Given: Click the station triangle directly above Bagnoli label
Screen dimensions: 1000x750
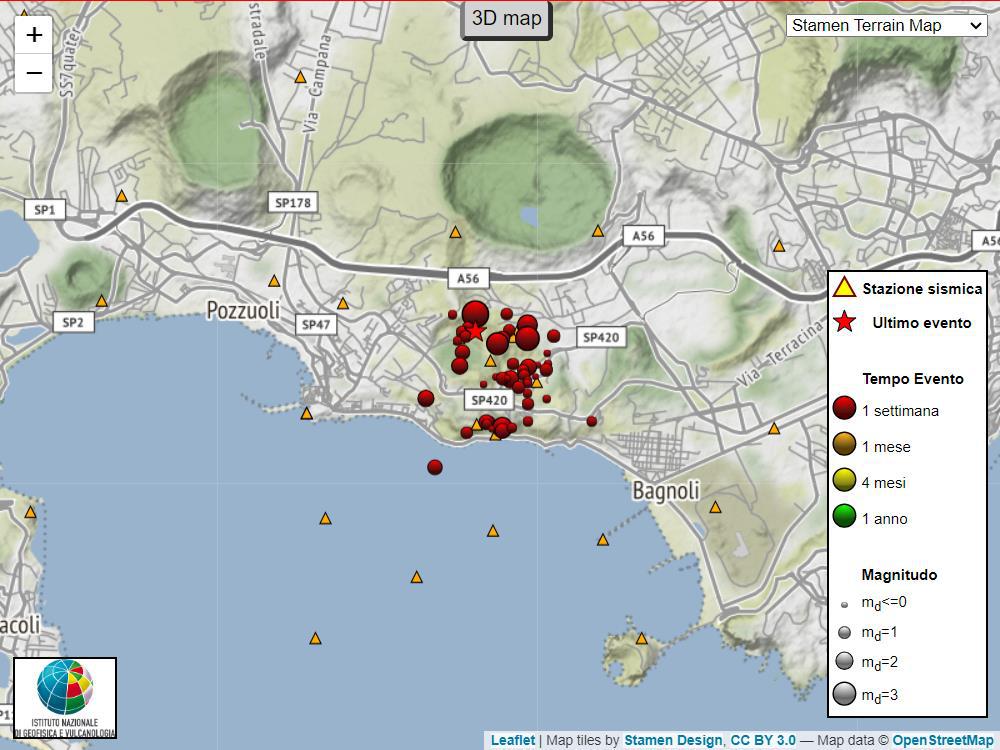Looking at the screenshot, I should point(774,429).
